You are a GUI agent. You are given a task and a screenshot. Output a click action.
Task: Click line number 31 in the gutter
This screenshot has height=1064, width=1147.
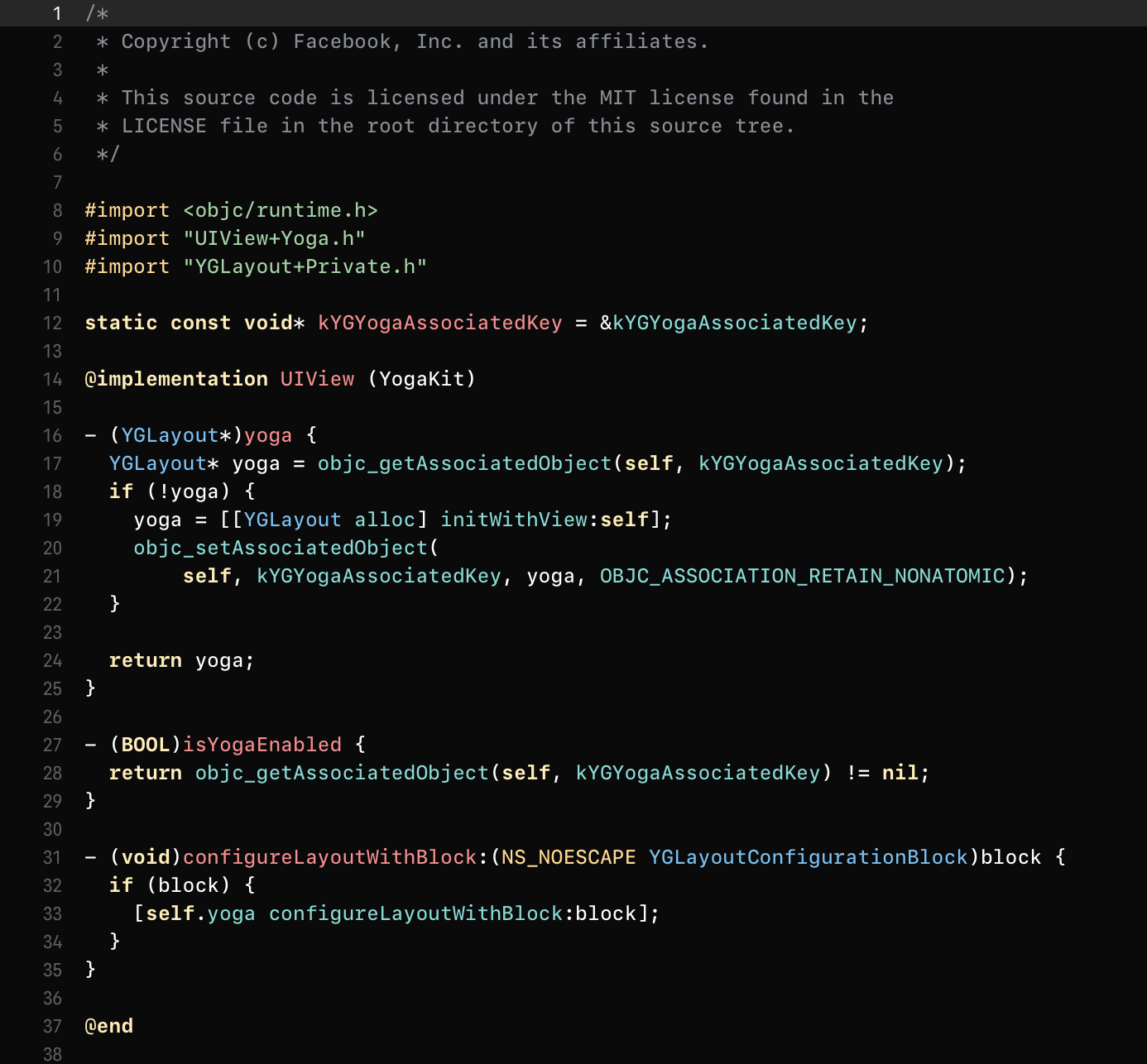click(52, 857)
